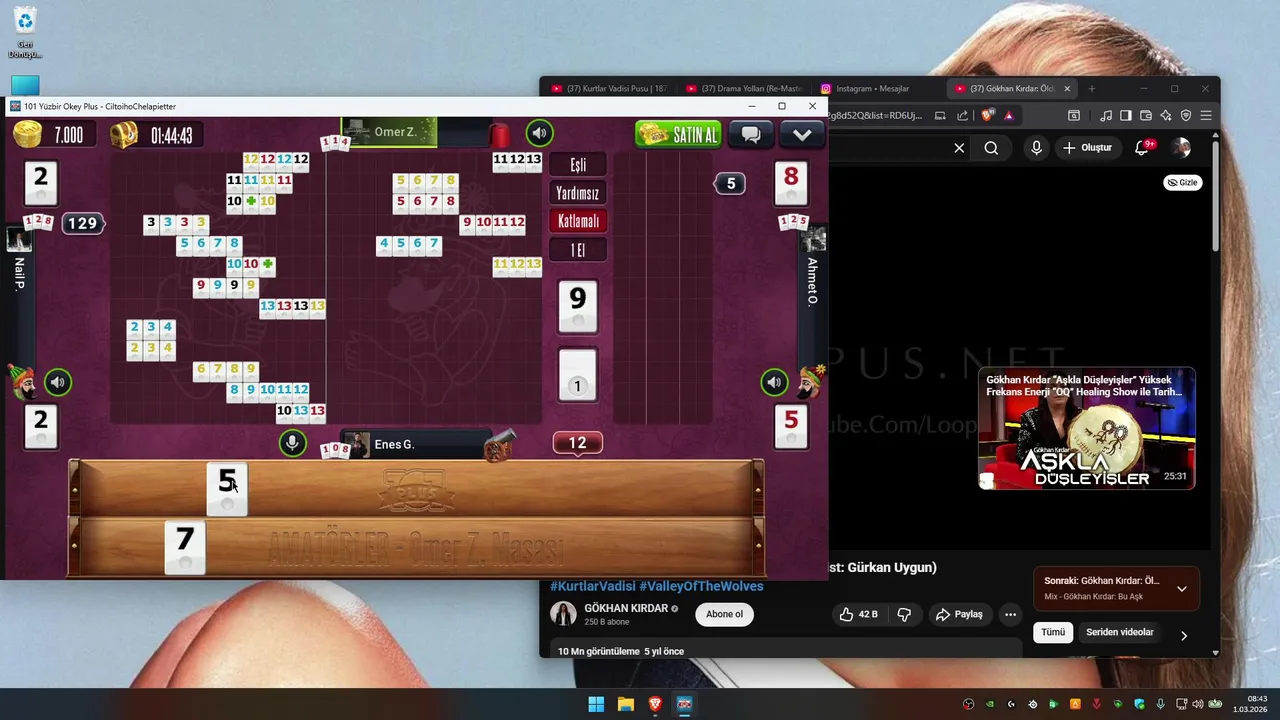Screen dimensions: 1280x720
Task: Click the Brave Shields lion icon
Action: click(988, 116)
